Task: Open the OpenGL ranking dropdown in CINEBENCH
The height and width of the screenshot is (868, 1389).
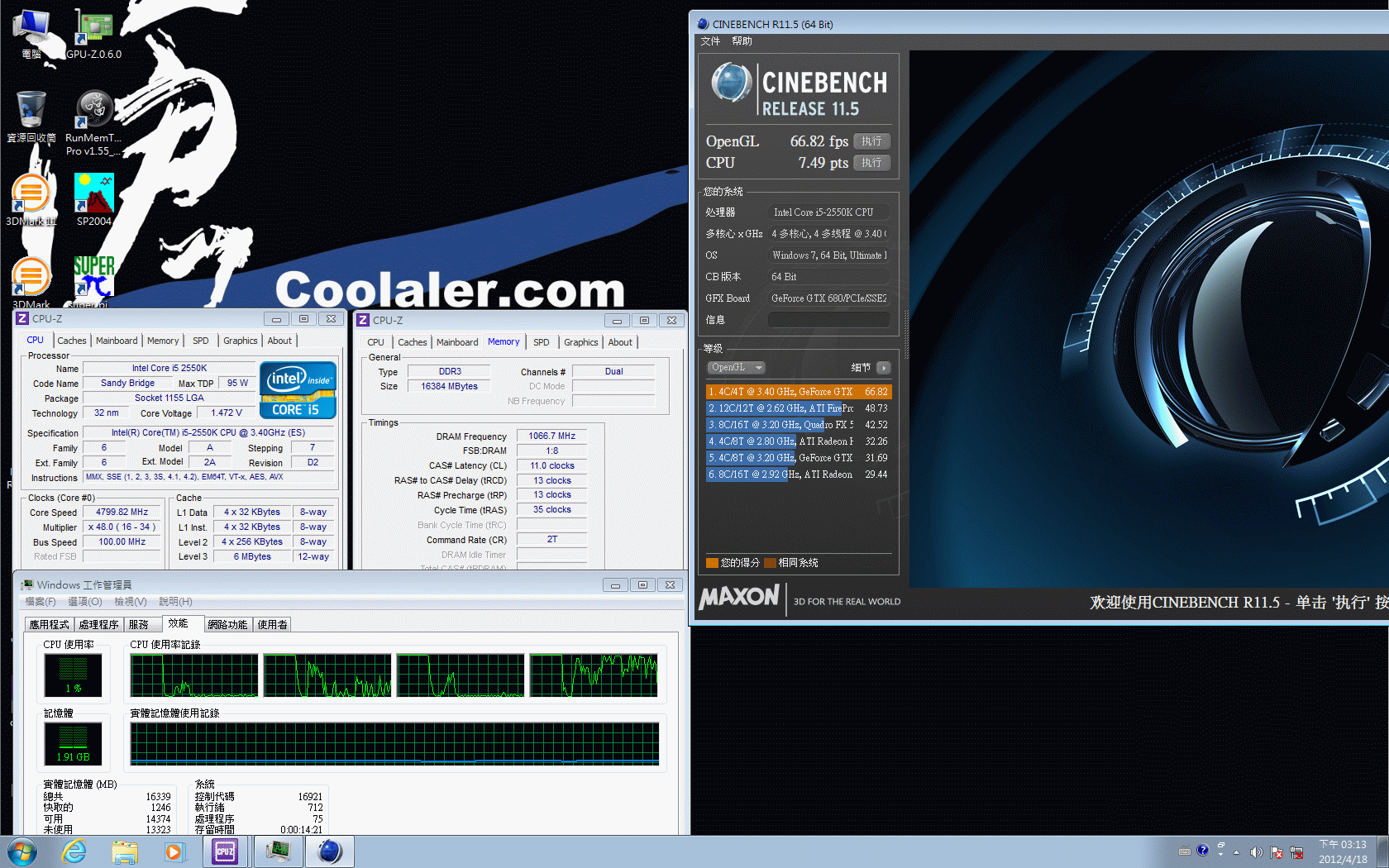Action: 736,367
